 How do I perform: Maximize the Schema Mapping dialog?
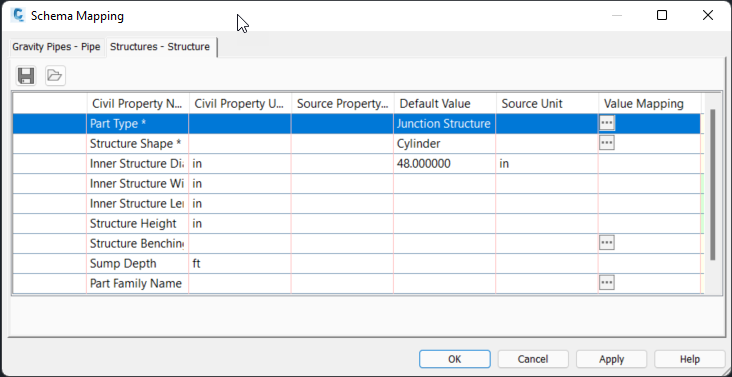[x=662, y=15]
